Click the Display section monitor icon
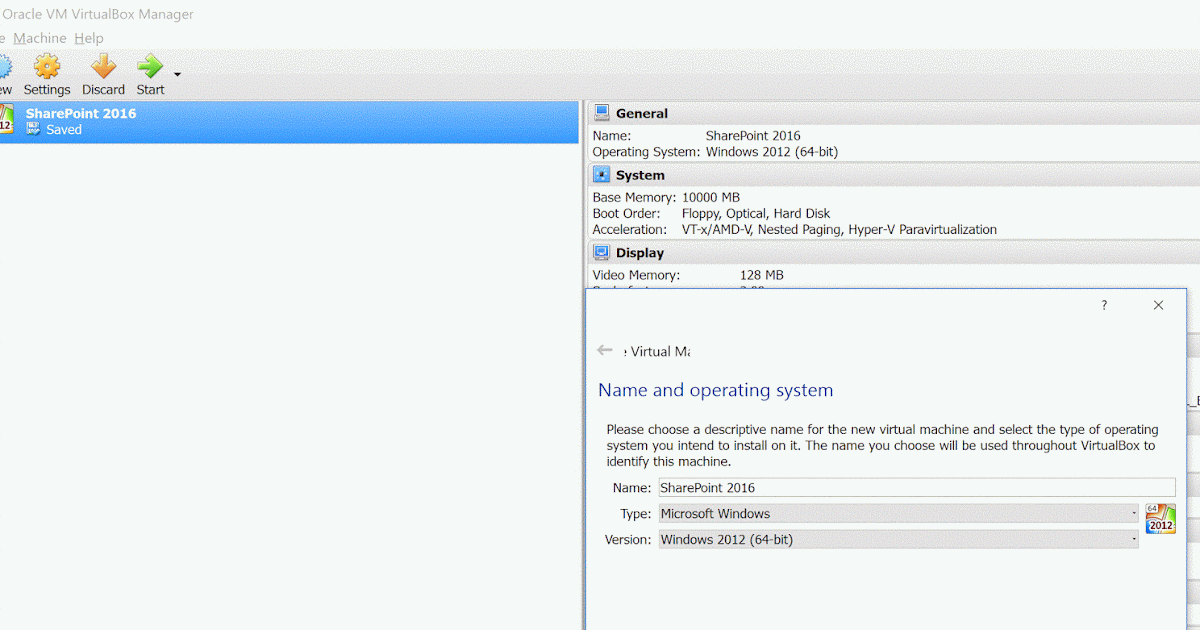The width and height of the screenshot is (1200, 630). click(x=601, y=253)
